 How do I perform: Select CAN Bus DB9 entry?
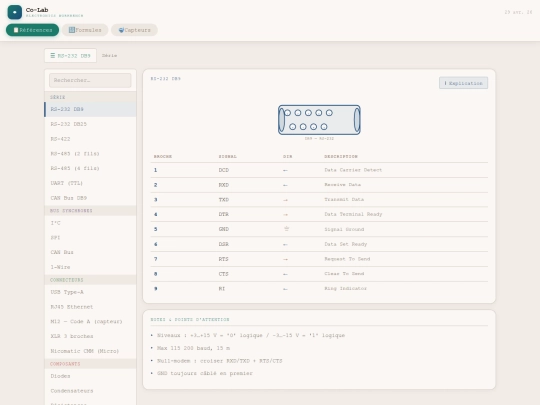click(x=90, y=198)
